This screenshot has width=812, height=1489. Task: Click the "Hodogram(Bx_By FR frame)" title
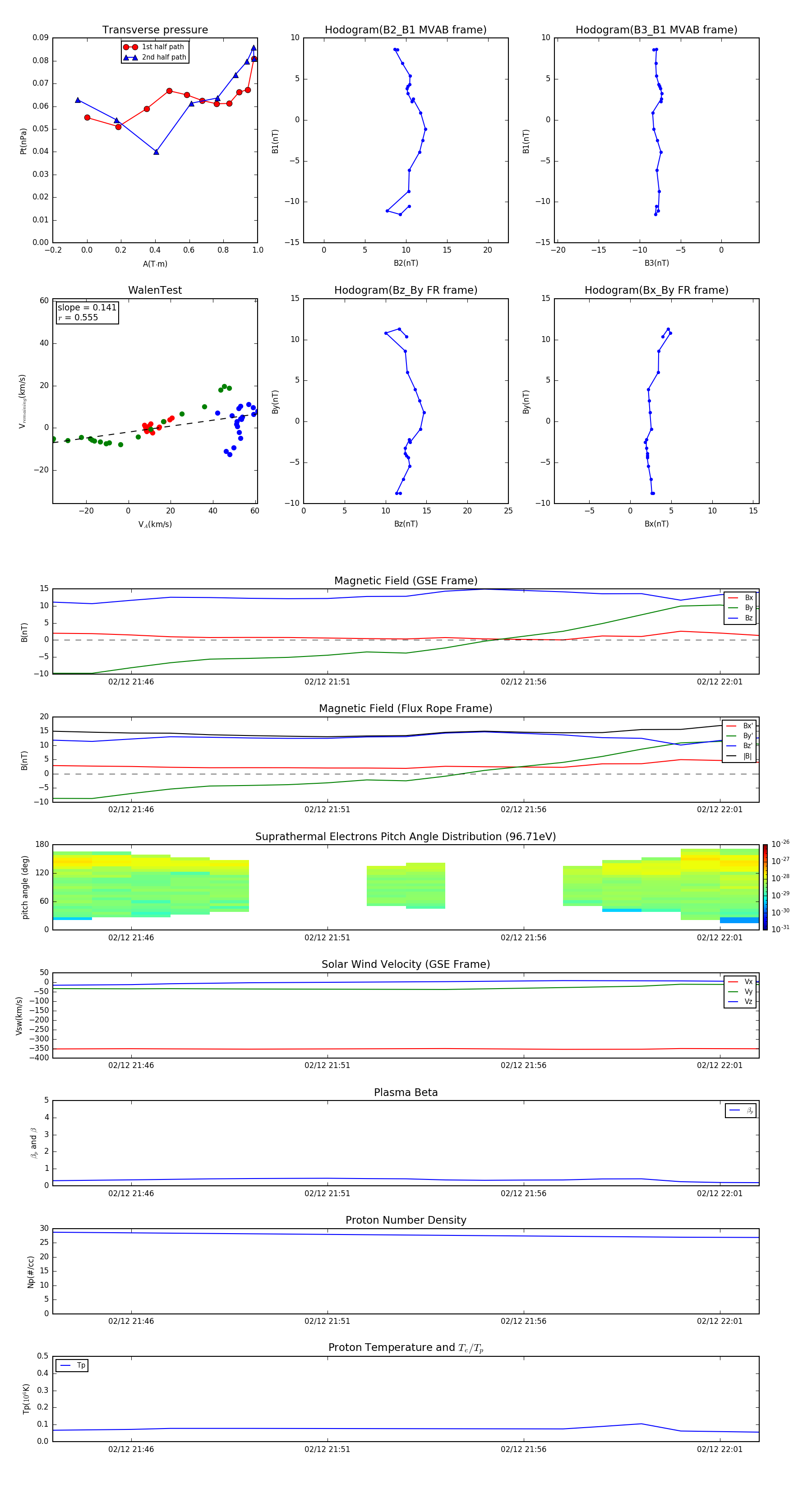(656, 290)
